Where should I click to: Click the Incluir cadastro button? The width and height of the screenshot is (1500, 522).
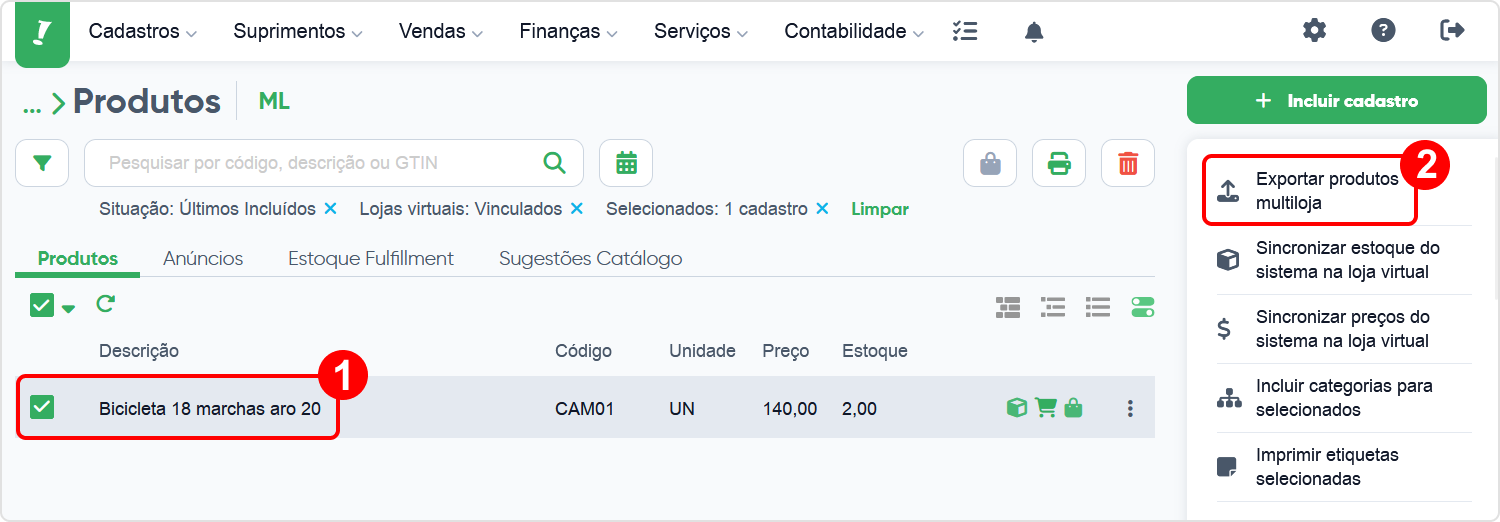click(1337, 101)
